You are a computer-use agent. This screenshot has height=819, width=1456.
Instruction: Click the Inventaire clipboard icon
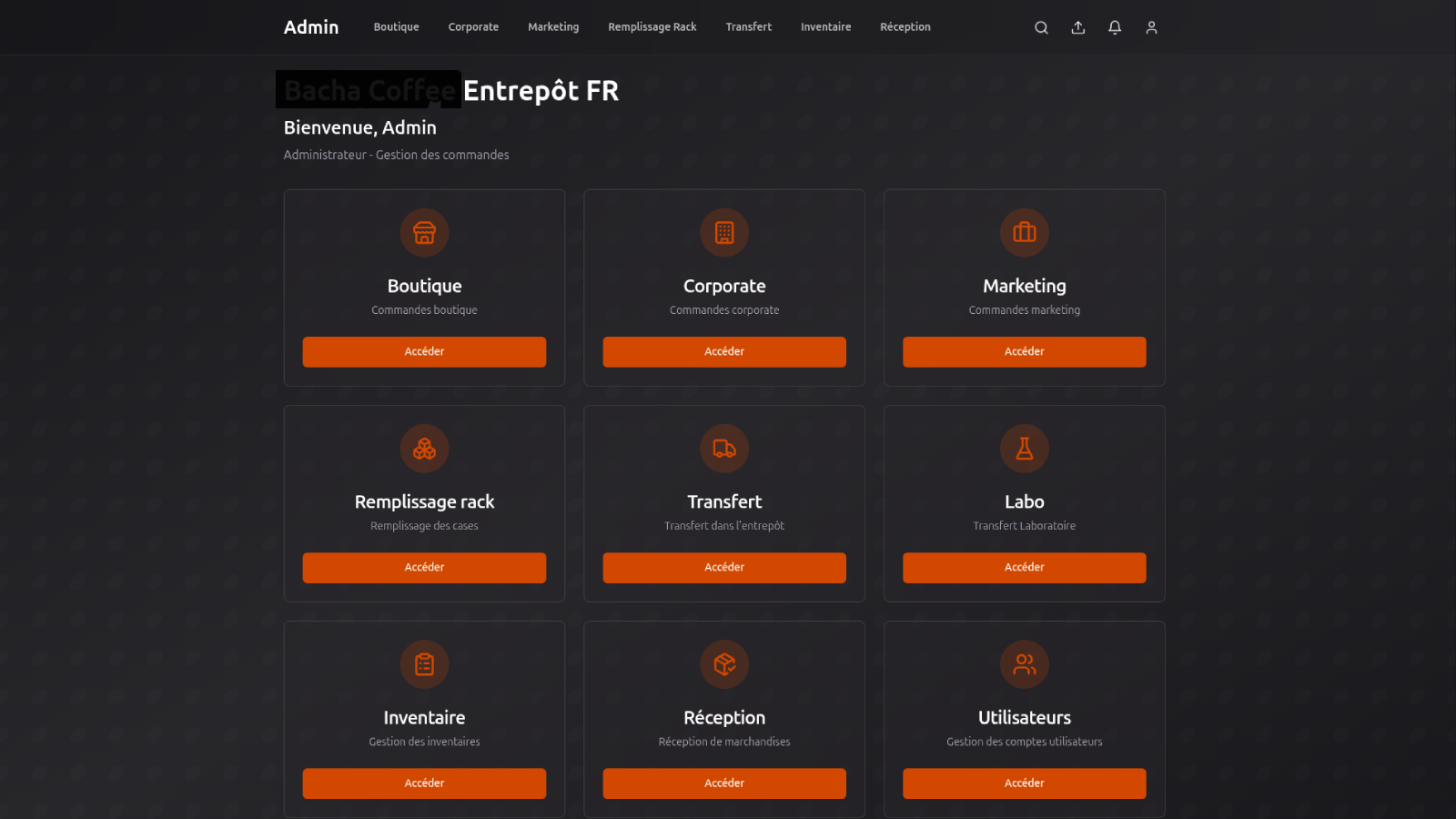(424, 664)
